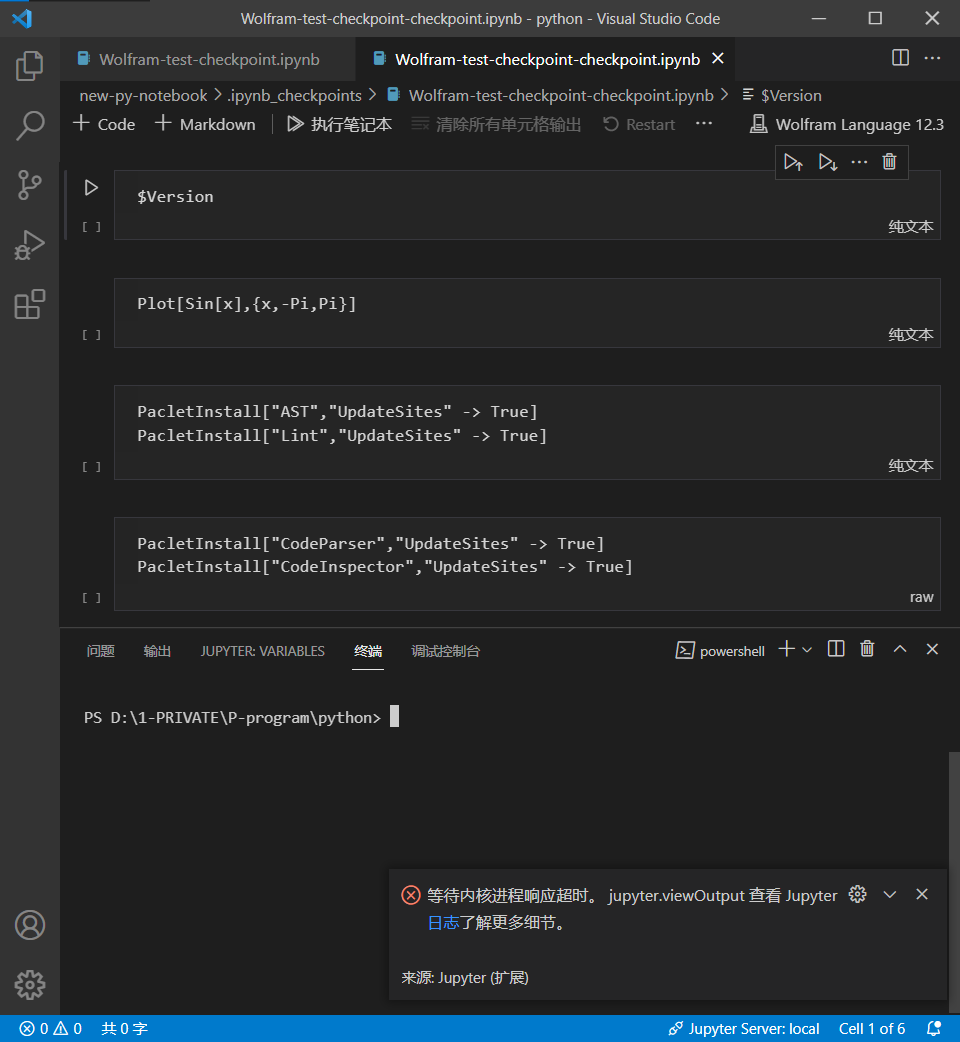Viewport: 960px width, 1042px height.
Task: Expand the notification details chevron
Action: coord(890,894)
